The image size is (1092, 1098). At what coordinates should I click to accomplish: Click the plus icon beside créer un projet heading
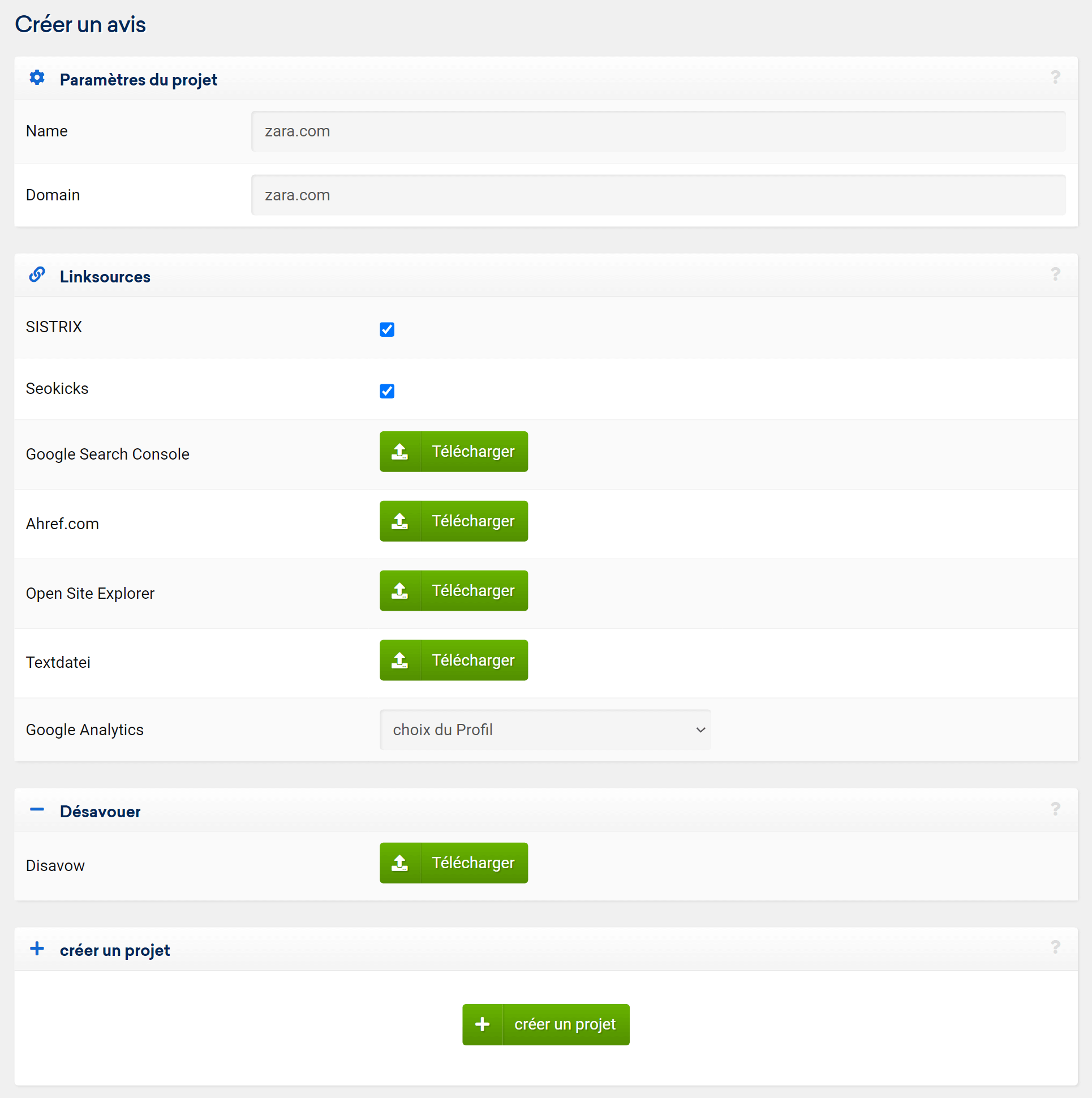pos(37,948)
